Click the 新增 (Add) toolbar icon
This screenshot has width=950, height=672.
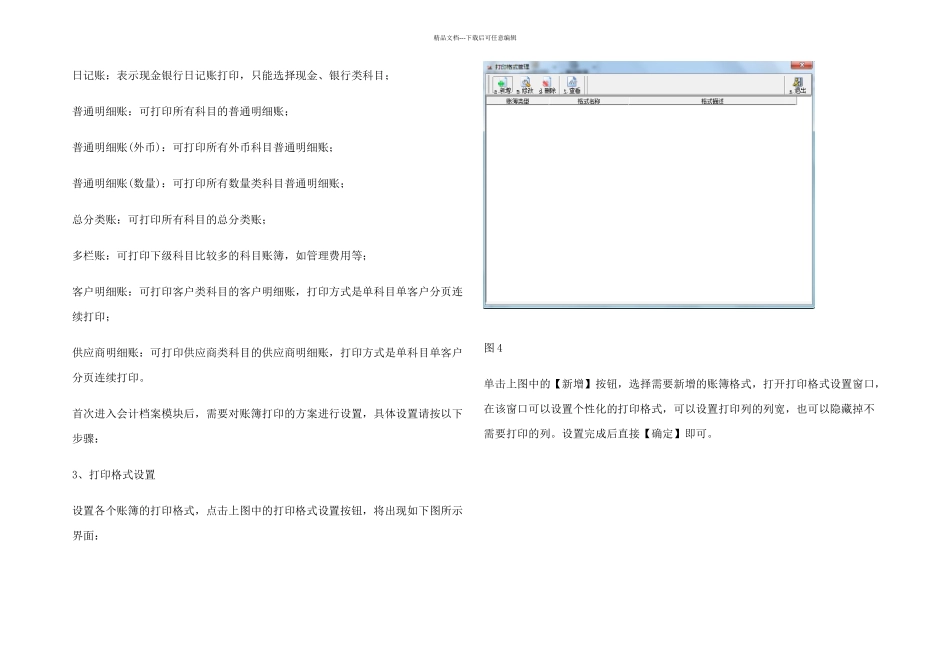click(502, 85)
